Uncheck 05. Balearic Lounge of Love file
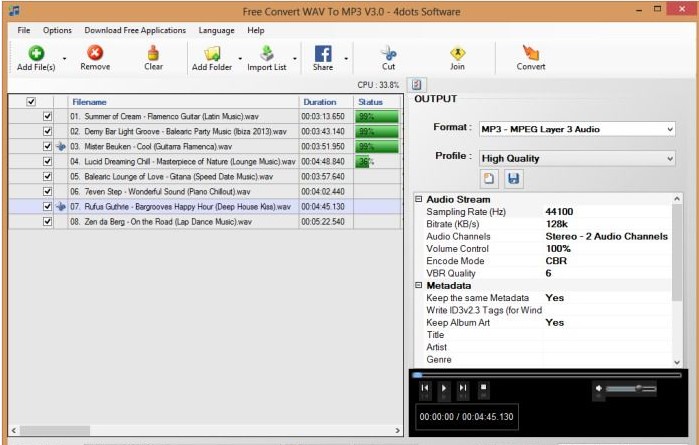Screen dimensions: 699x445 pos(47,177)
